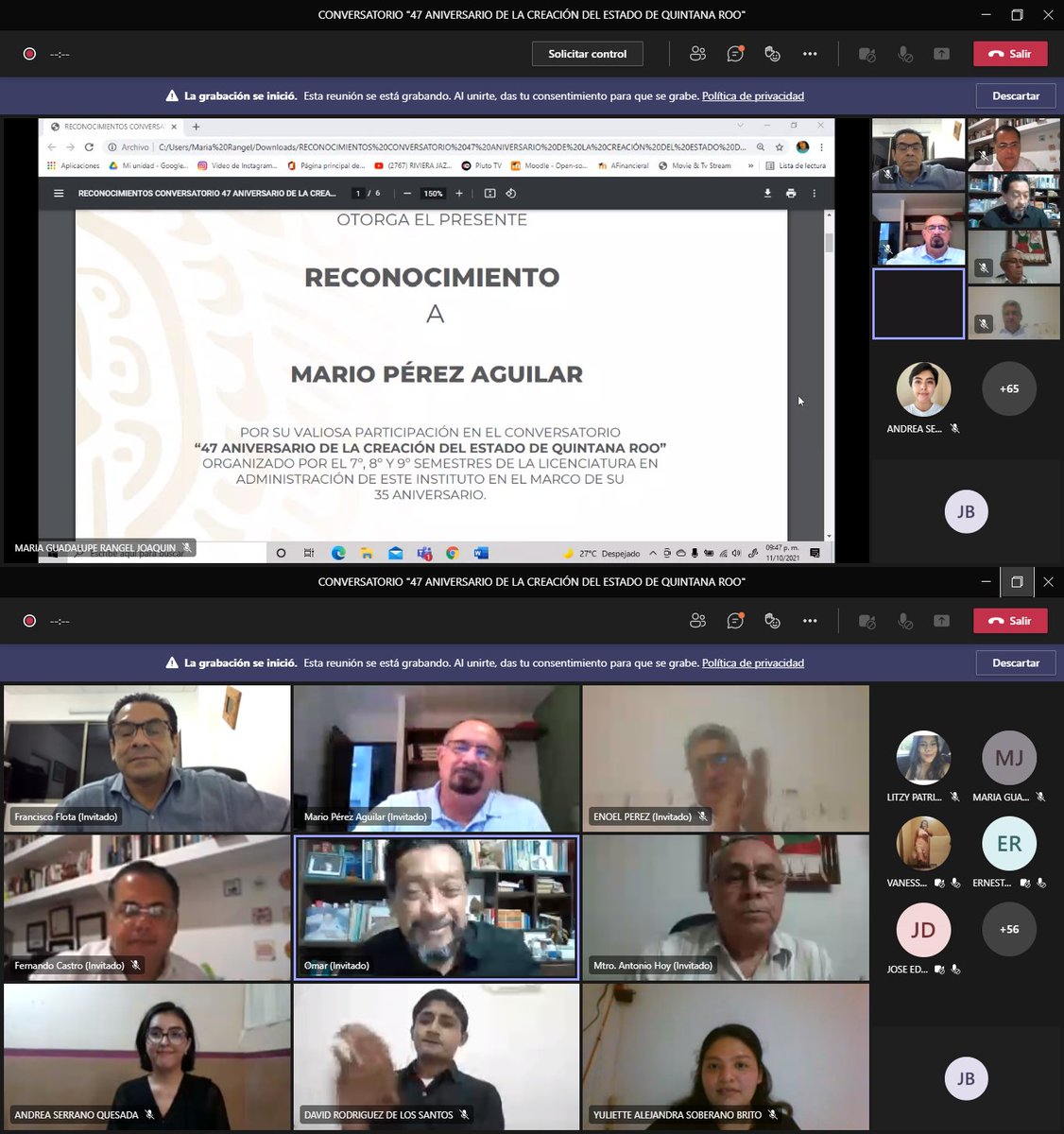Click Lista de lectura in shared Chrome
Image resolution: width=1064 pixels, height=1134 pixels.
(x=796, y=165)
